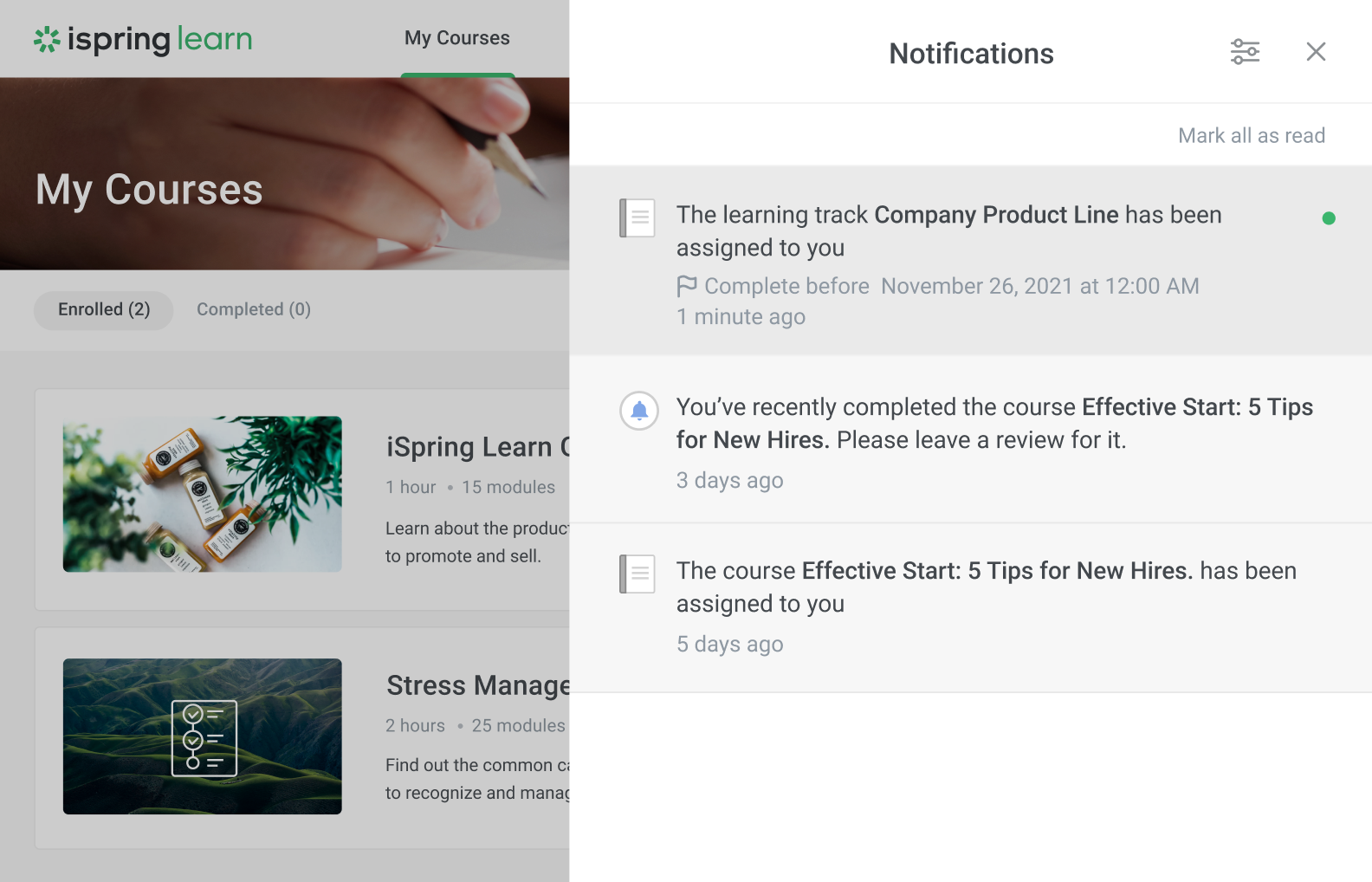Click the iSpring Learn logo
This screenshot has height=882, width=1372.
(x=143, y=39)
